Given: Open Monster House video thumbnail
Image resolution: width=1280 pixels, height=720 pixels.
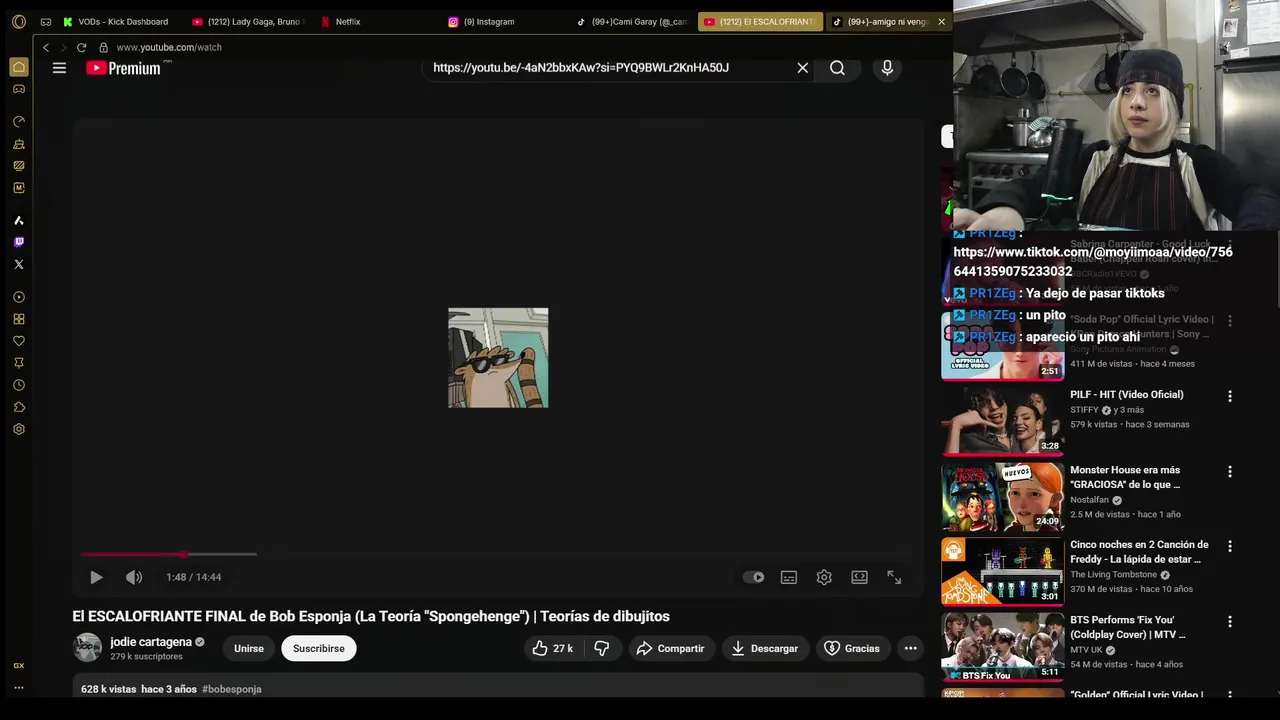Looking at the screenshot, I should (x=1002, y=495).
